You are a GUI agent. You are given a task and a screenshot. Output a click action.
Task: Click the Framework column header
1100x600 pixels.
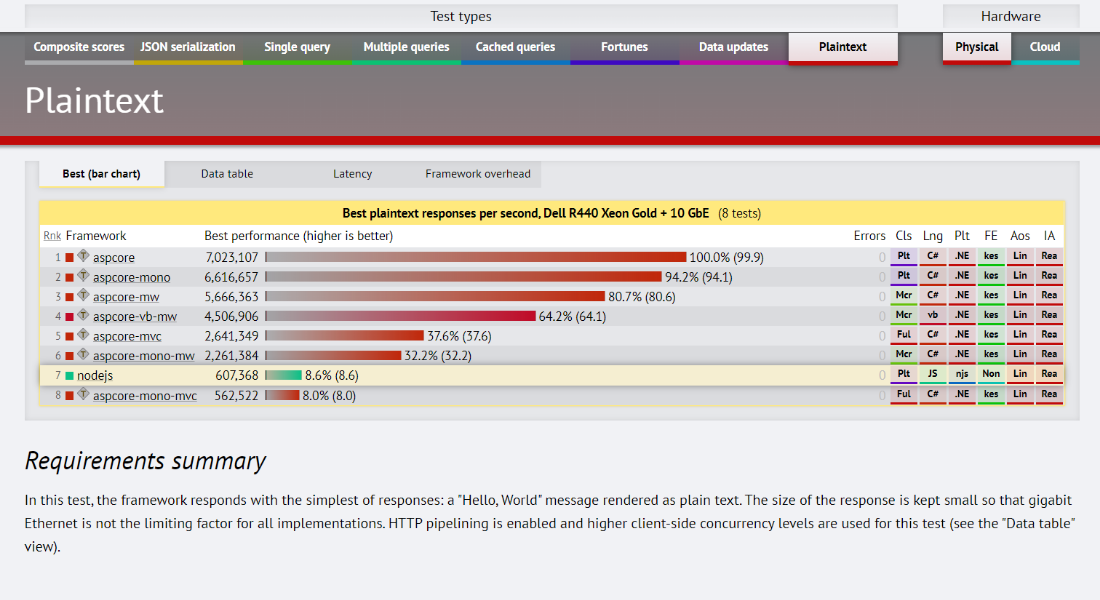[x=96, y=236]
